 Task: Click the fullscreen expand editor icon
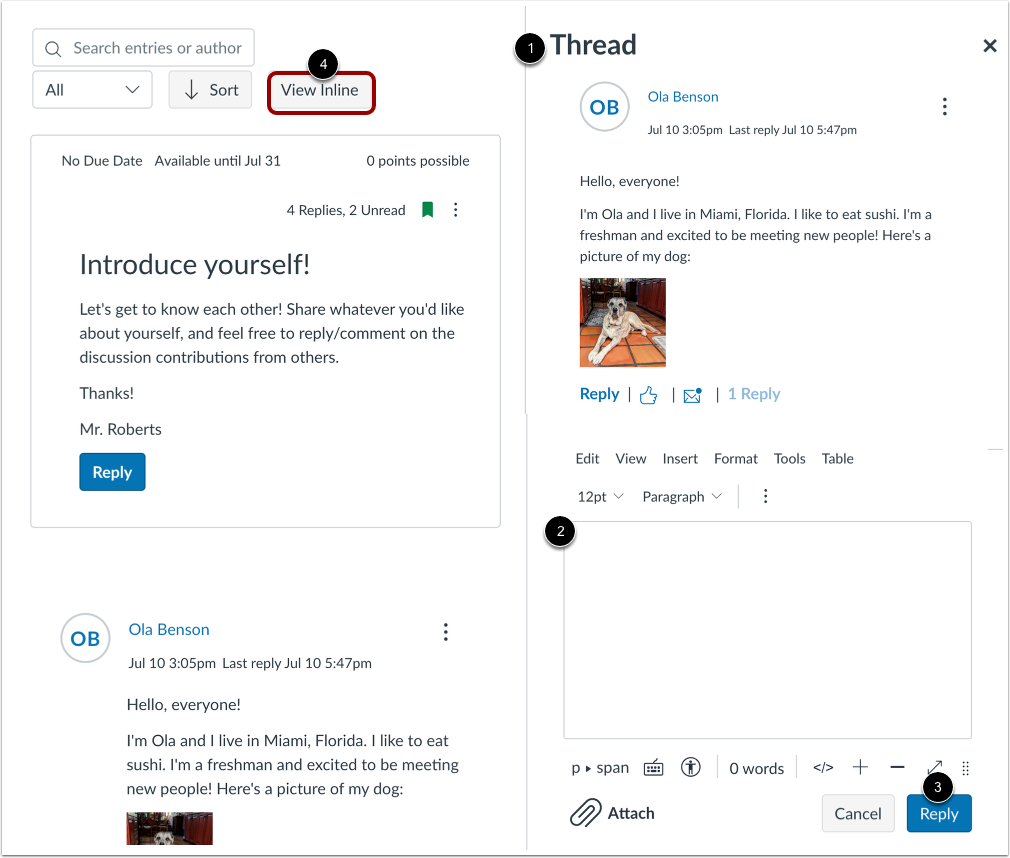click(x=934, y=767)
